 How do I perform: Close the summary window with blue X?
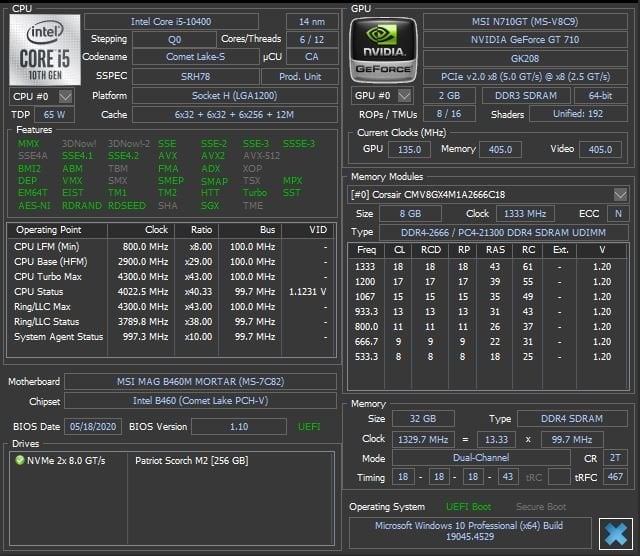615,534
